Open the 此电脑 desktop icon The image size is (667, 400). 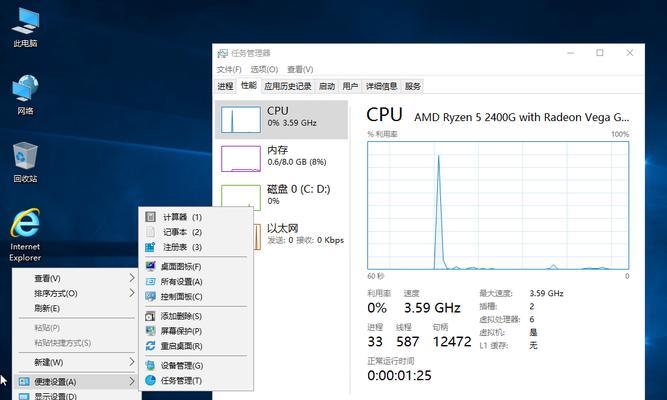pos(25,26)
